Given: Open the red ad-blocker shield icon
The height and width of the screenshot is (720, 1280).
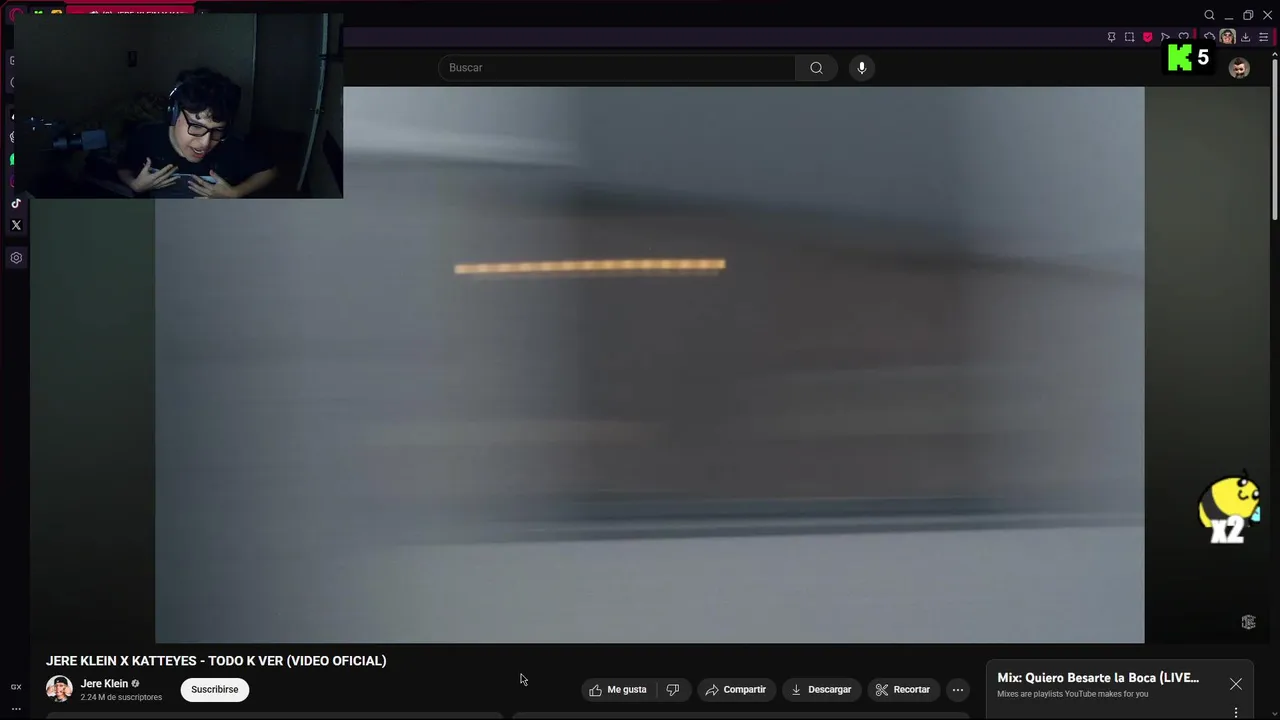Looking at the screenshot, I should pos(1147,37).
